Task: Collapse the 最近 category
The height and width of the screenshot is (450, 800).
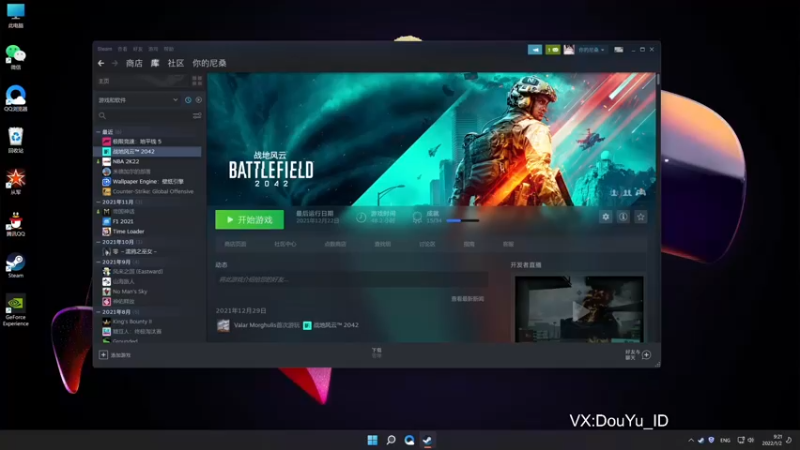Action: coord(98,132)
